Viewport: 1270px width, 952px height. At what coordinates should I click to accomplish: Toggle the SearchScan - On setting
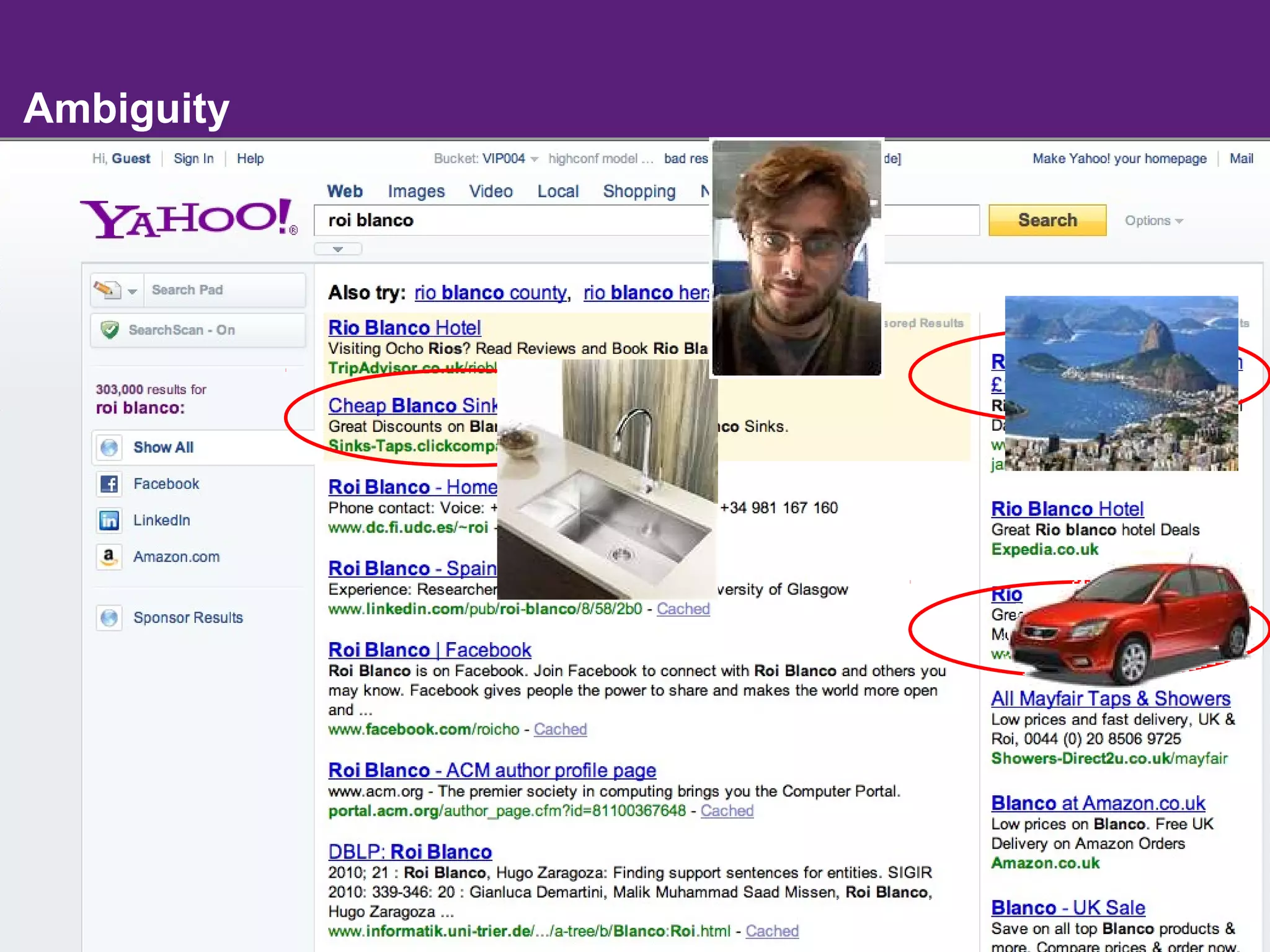182,330
